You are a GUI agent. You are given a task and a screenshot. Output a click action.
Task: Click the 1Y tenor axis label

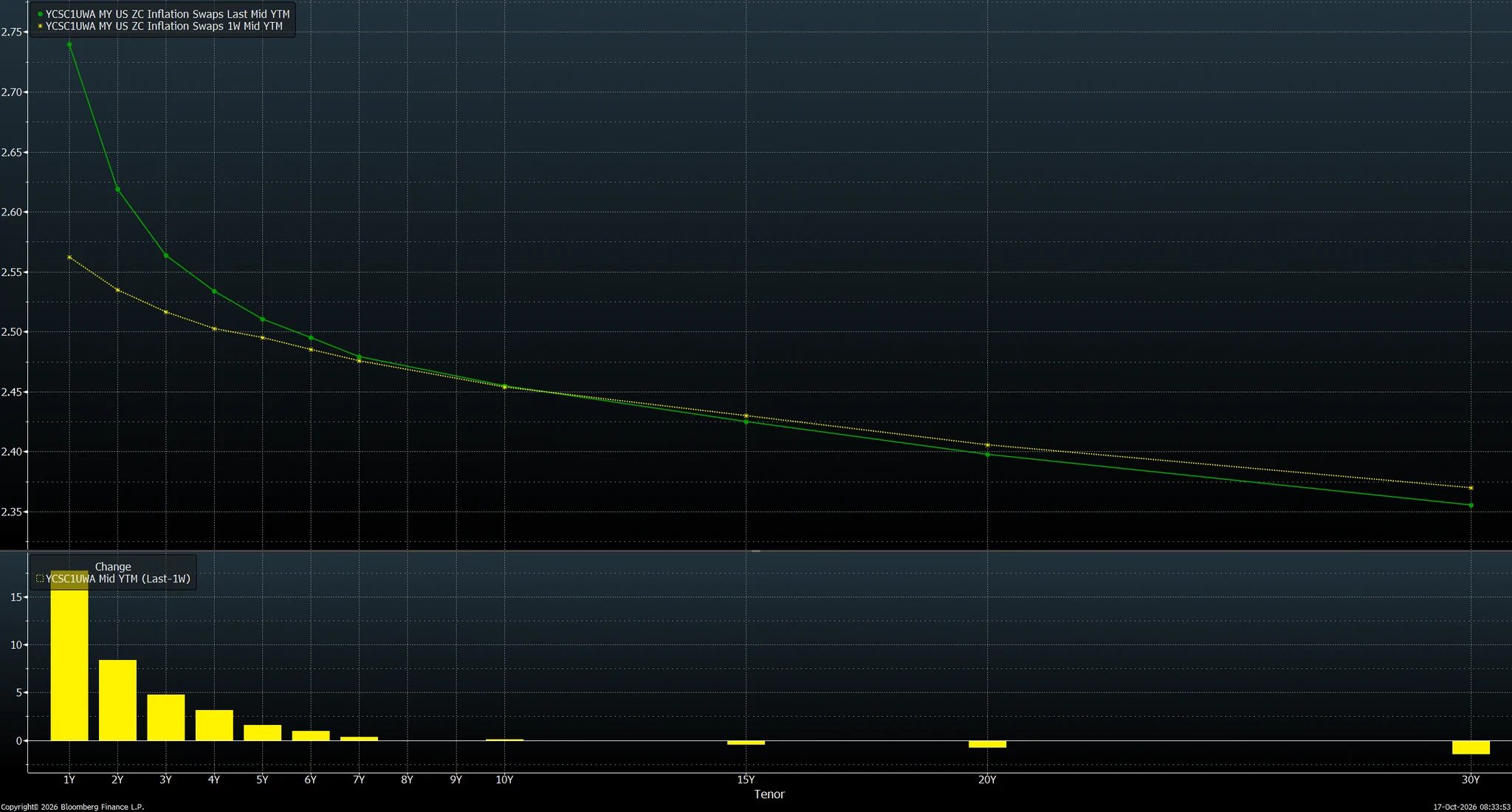pyautogui.click(x=69, y=780)
